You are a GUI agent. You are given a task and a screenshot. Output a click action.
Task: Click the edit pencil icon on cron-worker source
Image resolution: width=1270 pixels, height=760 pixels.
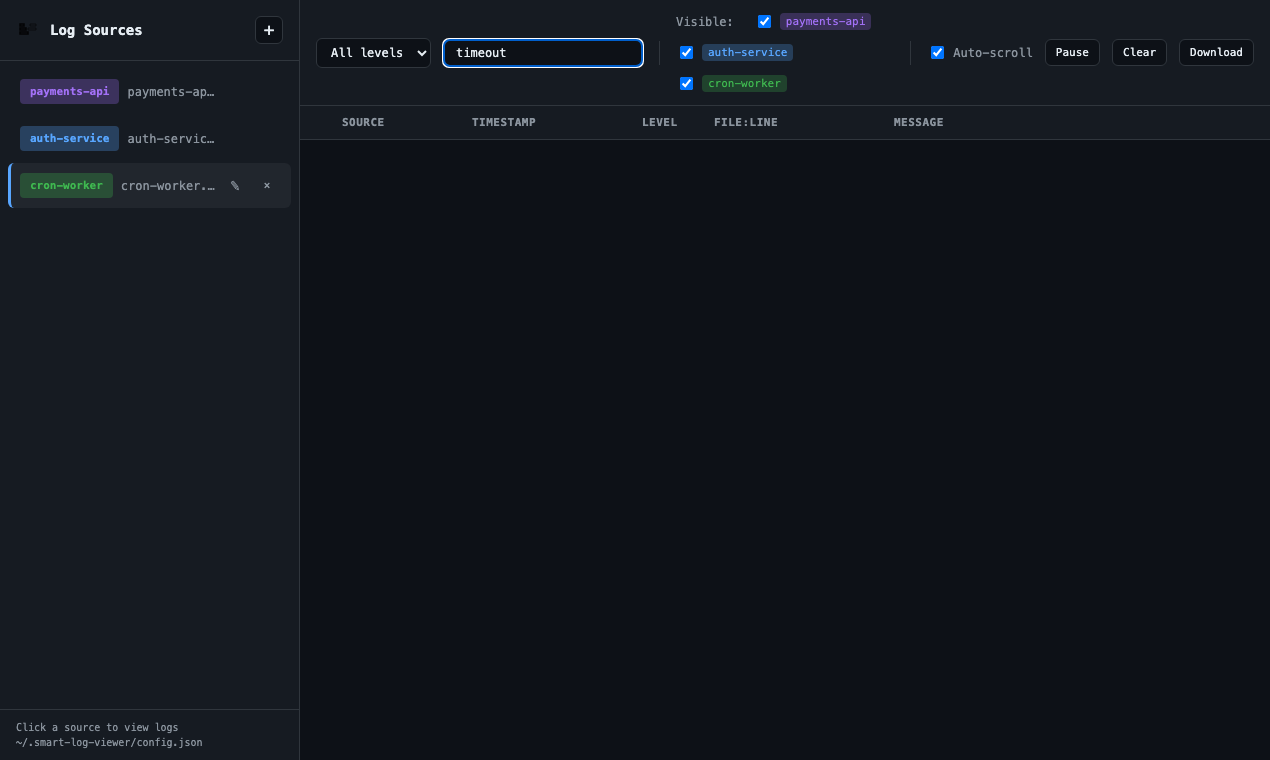click(234, 185)
